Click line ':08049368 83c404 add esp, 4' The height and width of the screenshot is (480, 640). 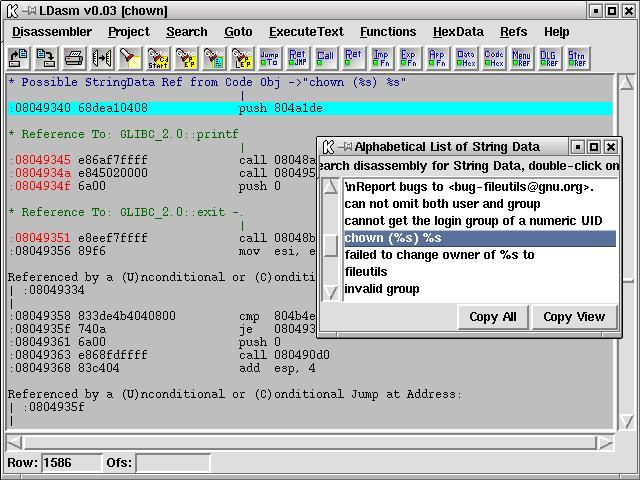pos(162,368)
